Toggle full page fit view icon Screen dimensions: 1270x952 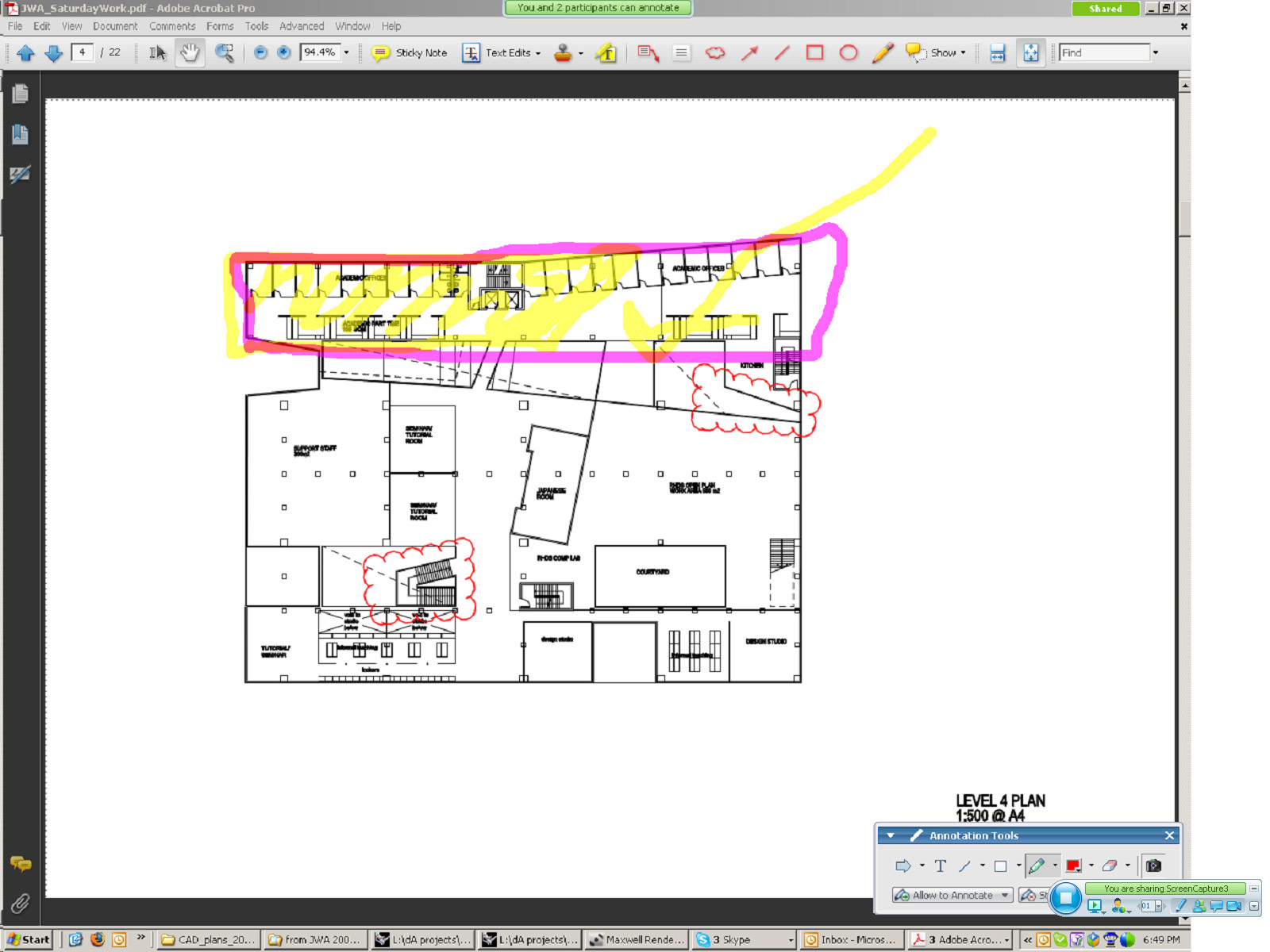click(1030, 53)
